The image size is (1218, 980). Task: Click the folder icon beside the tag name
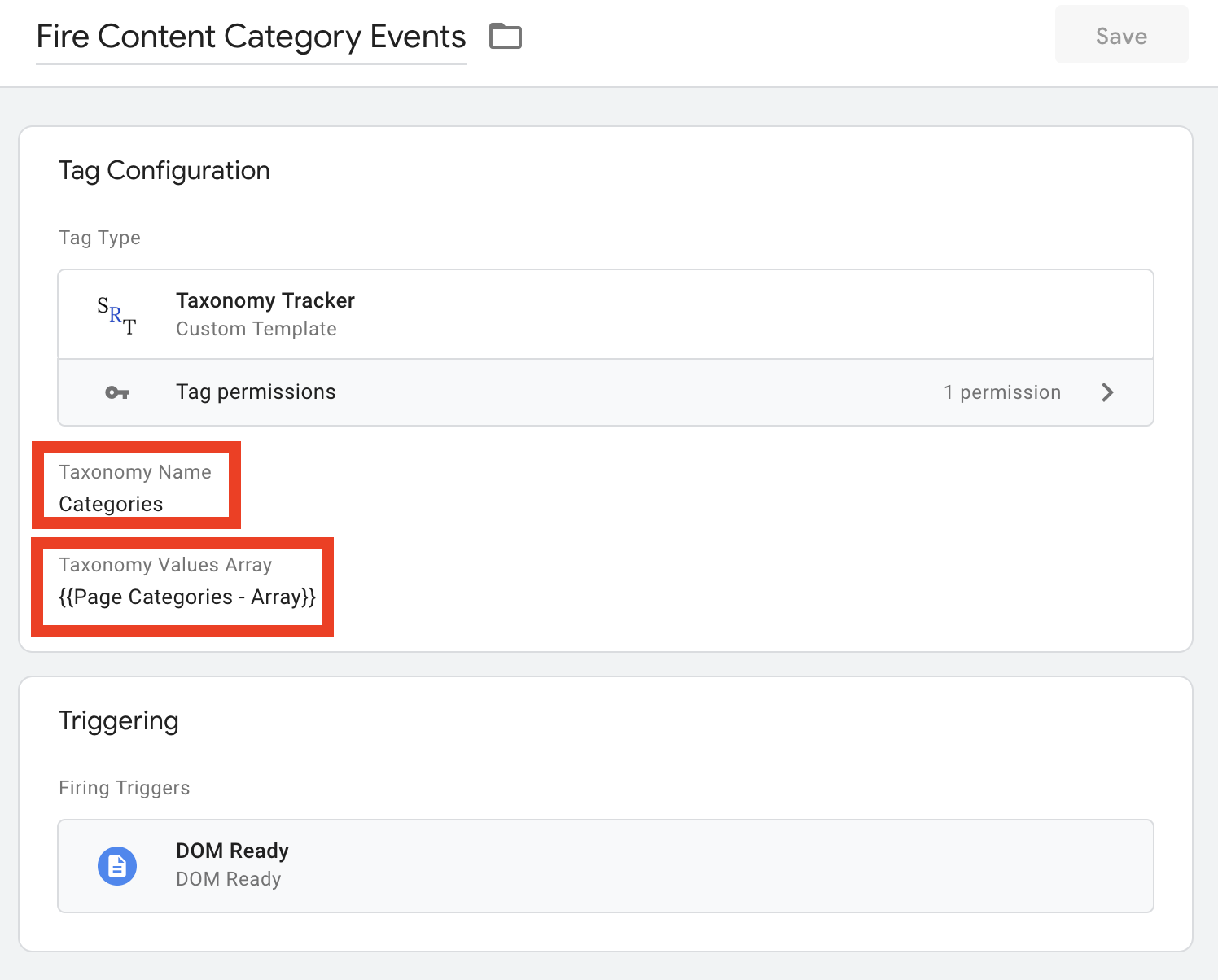tap(505, 37)
